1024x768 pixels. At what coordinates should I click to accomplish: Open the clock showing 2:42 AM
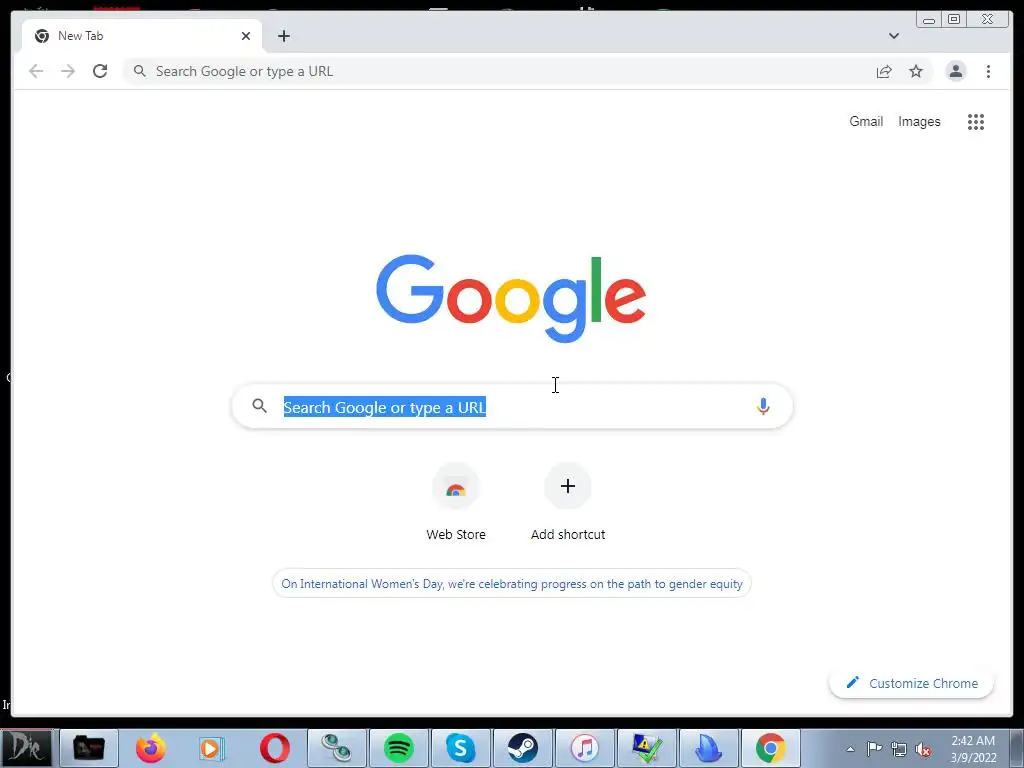[973, 749]
